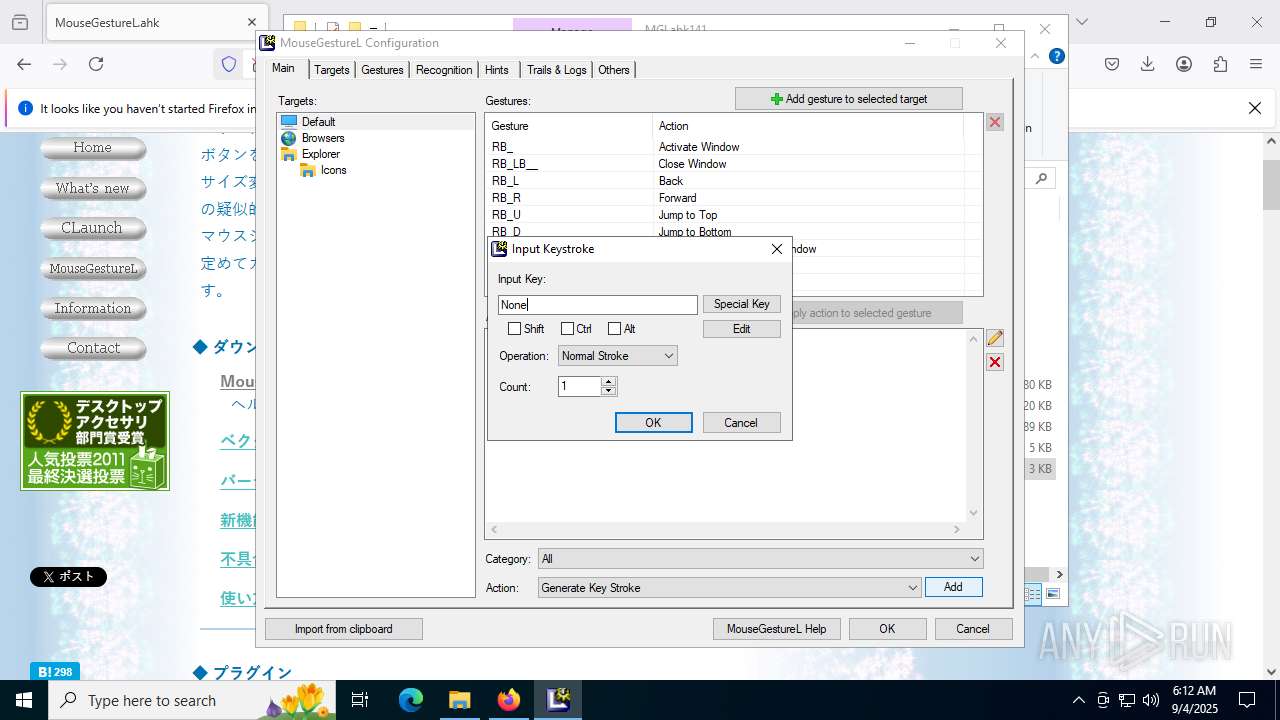Select the RB_U Jump to Top row
Screen dimensions: 1280x720
[725, 215]
